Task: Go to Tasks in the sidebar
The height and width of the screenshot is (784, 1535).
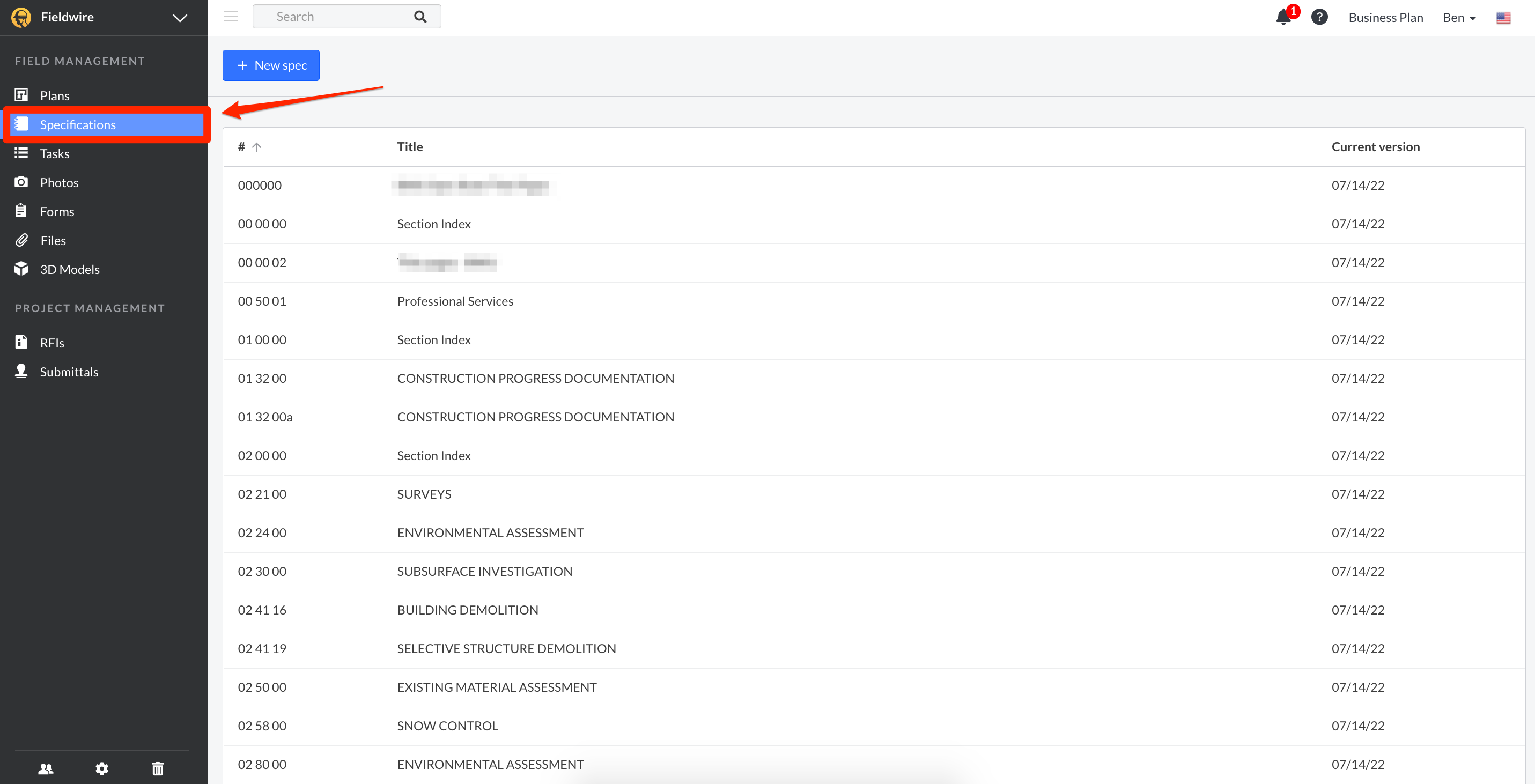Action: coord(54,154)
